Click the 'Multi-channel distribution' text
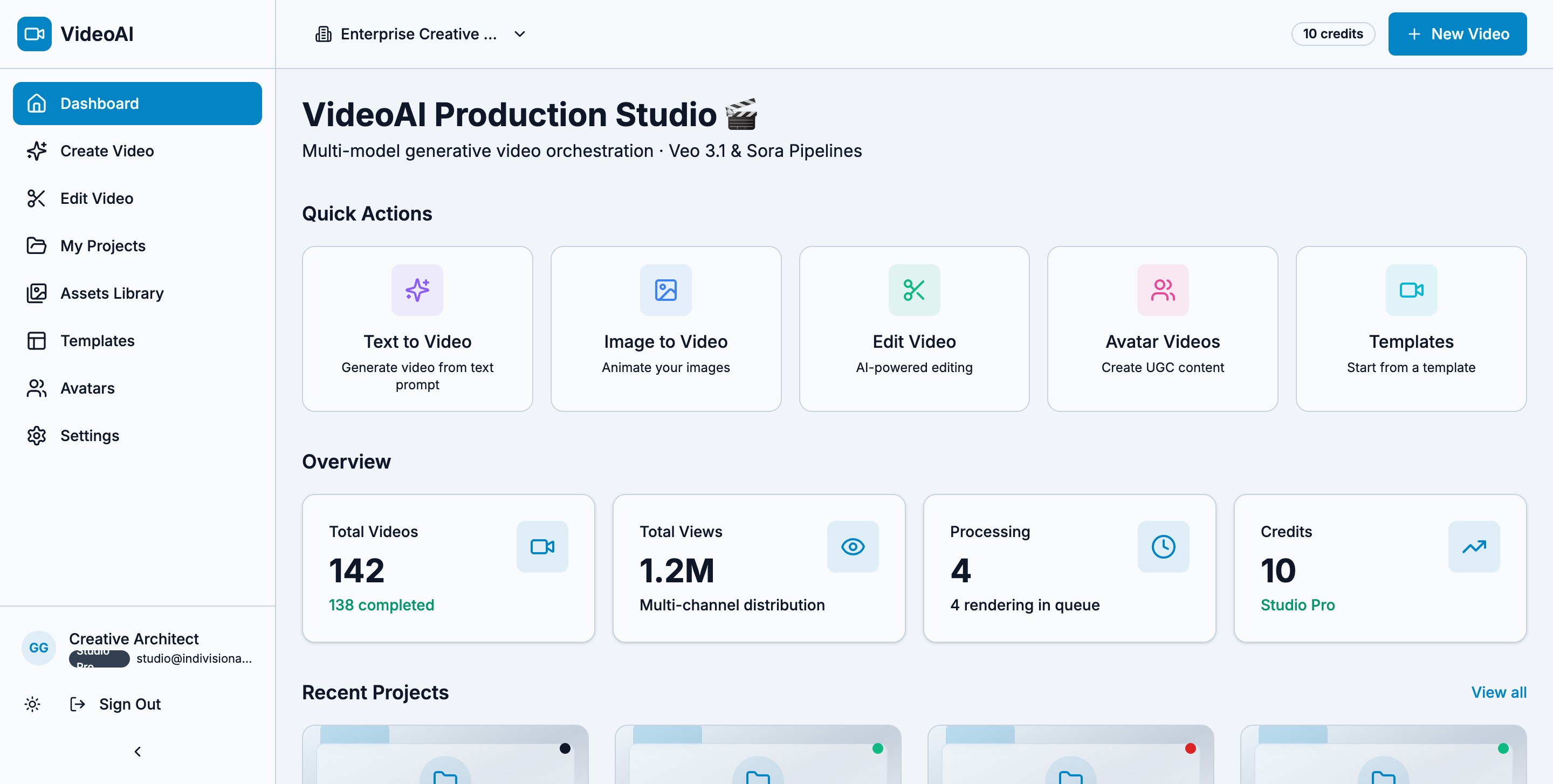 coord(732,605)
